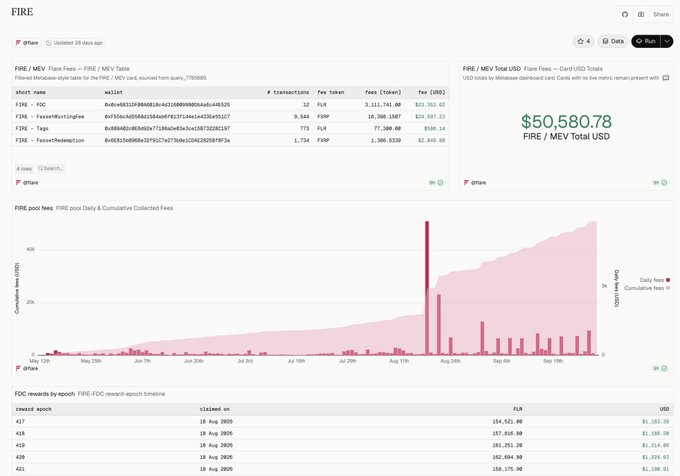Sort by 'fee token' column header
Viewport: 680px width, 476px height.
pos(330,92)
